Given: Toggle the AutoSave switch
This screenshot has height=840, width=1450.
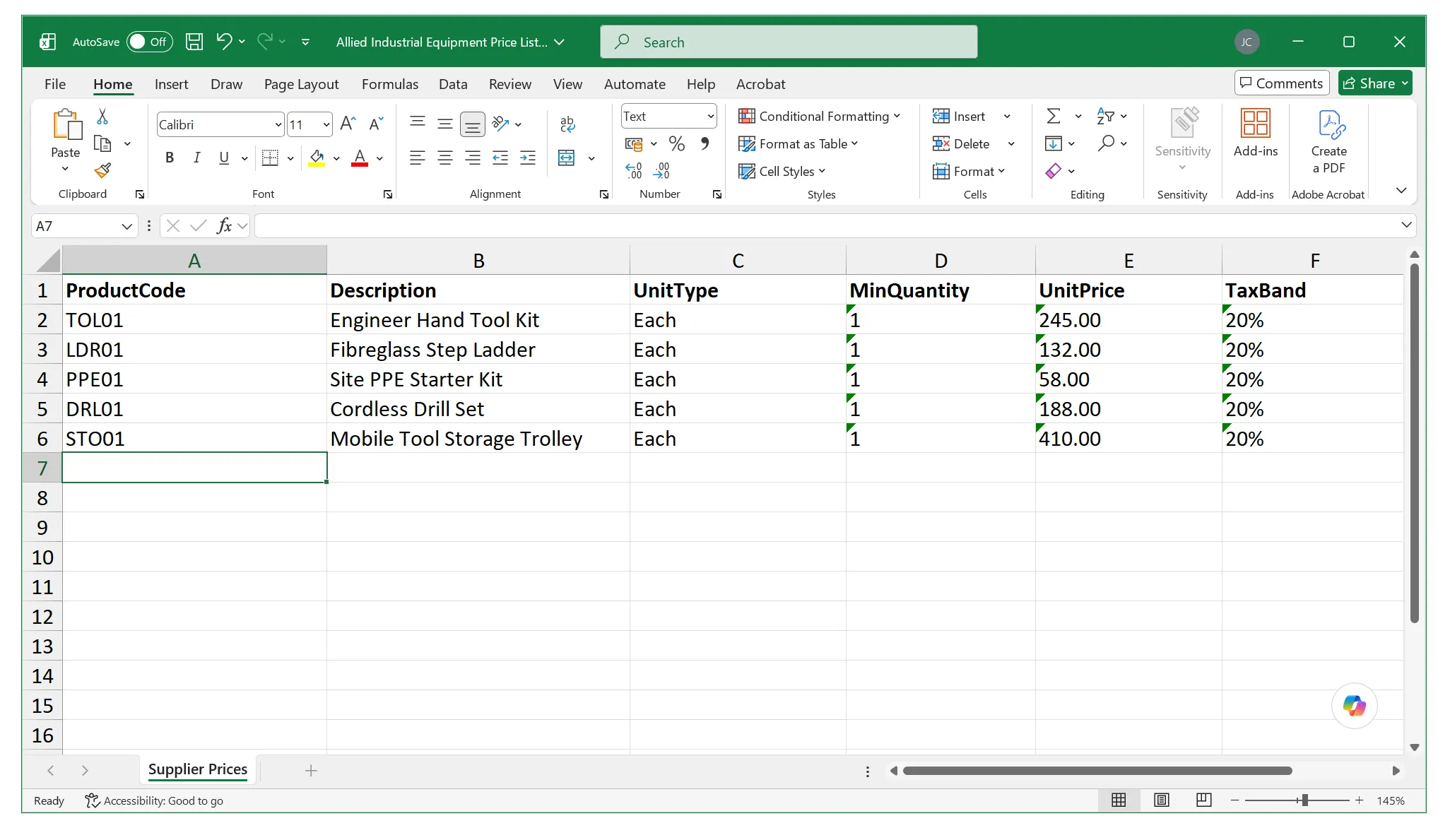Looking at the screenshot, I should (149, 42).
